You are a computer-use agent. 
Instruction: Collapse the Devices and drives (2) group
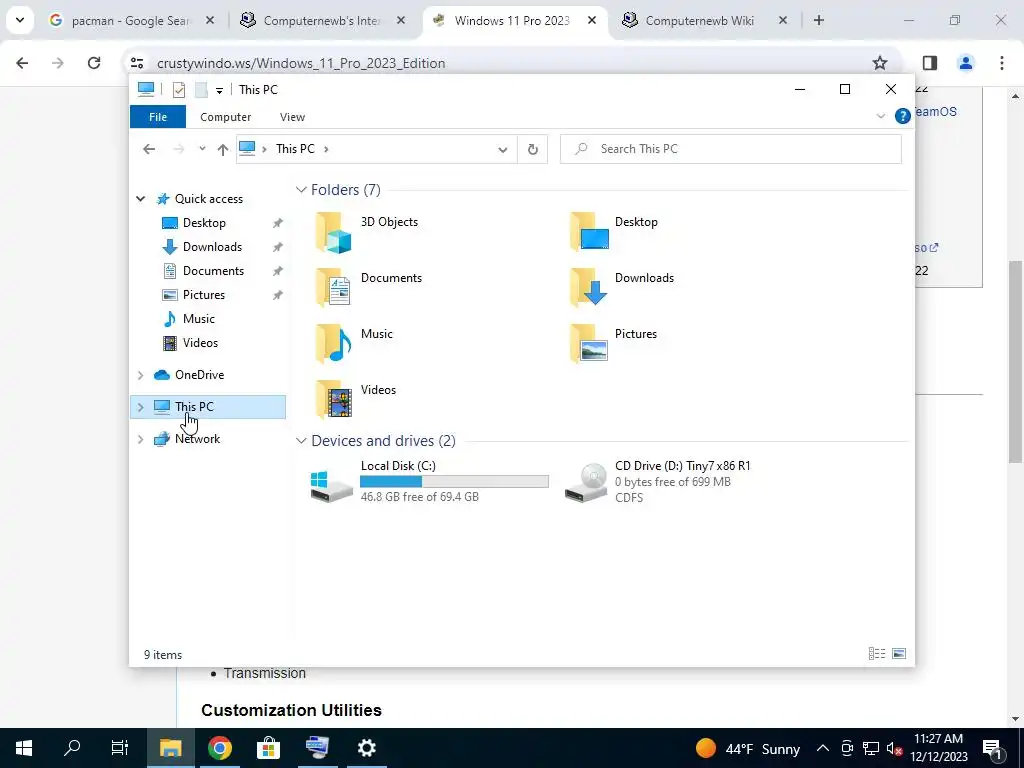pos(301,441)
